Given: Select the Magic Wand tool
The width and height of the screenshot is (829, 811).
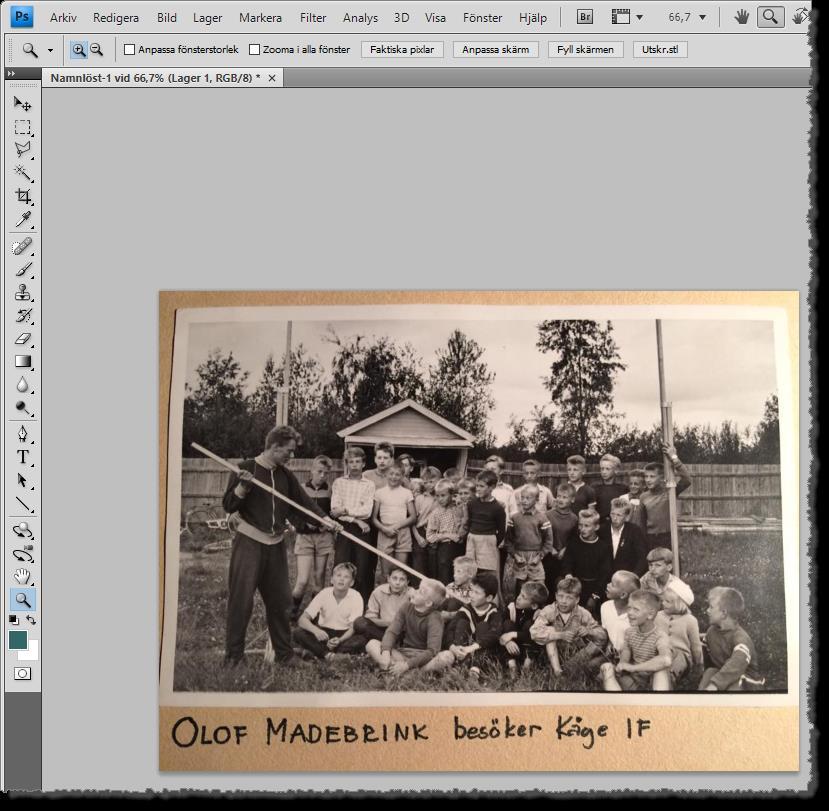Looking at the screenshot, I should pyautogui.click(x=22, y=173).
